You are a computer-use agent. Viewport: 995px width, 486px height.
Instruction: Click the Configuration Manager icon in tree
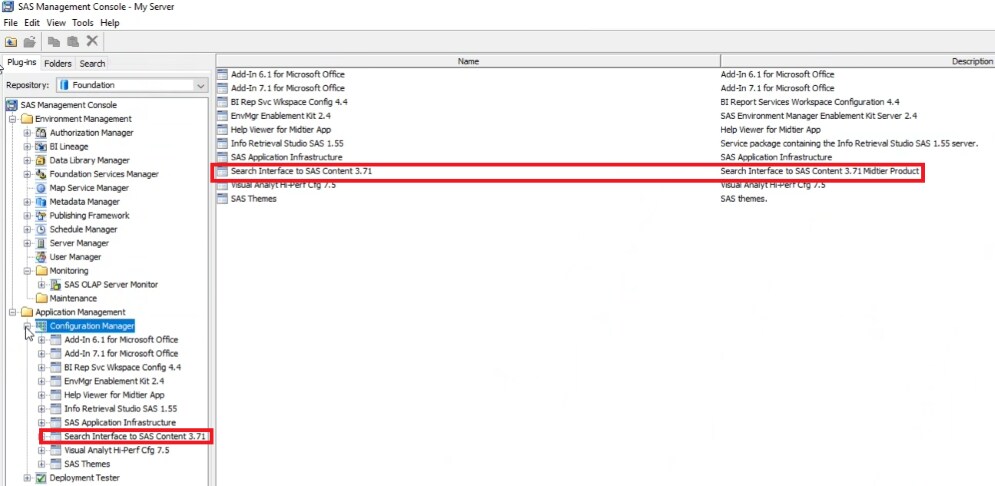41,326
